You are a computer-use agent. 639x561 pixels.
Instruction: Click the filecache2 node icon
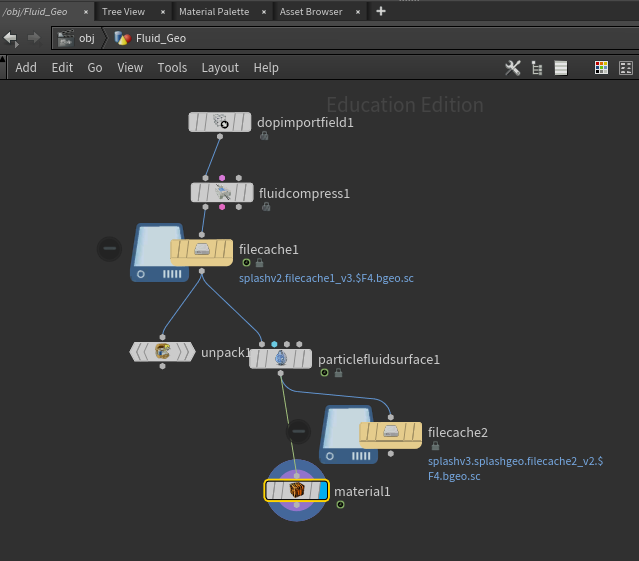click(x=390, y=435)
